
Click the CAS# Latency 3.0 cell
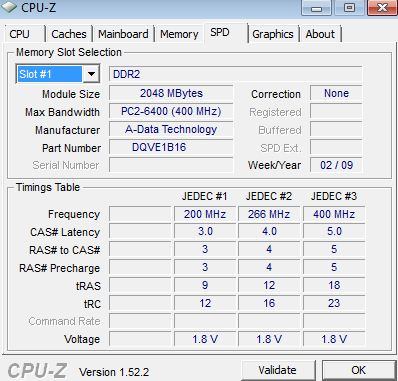205,231
